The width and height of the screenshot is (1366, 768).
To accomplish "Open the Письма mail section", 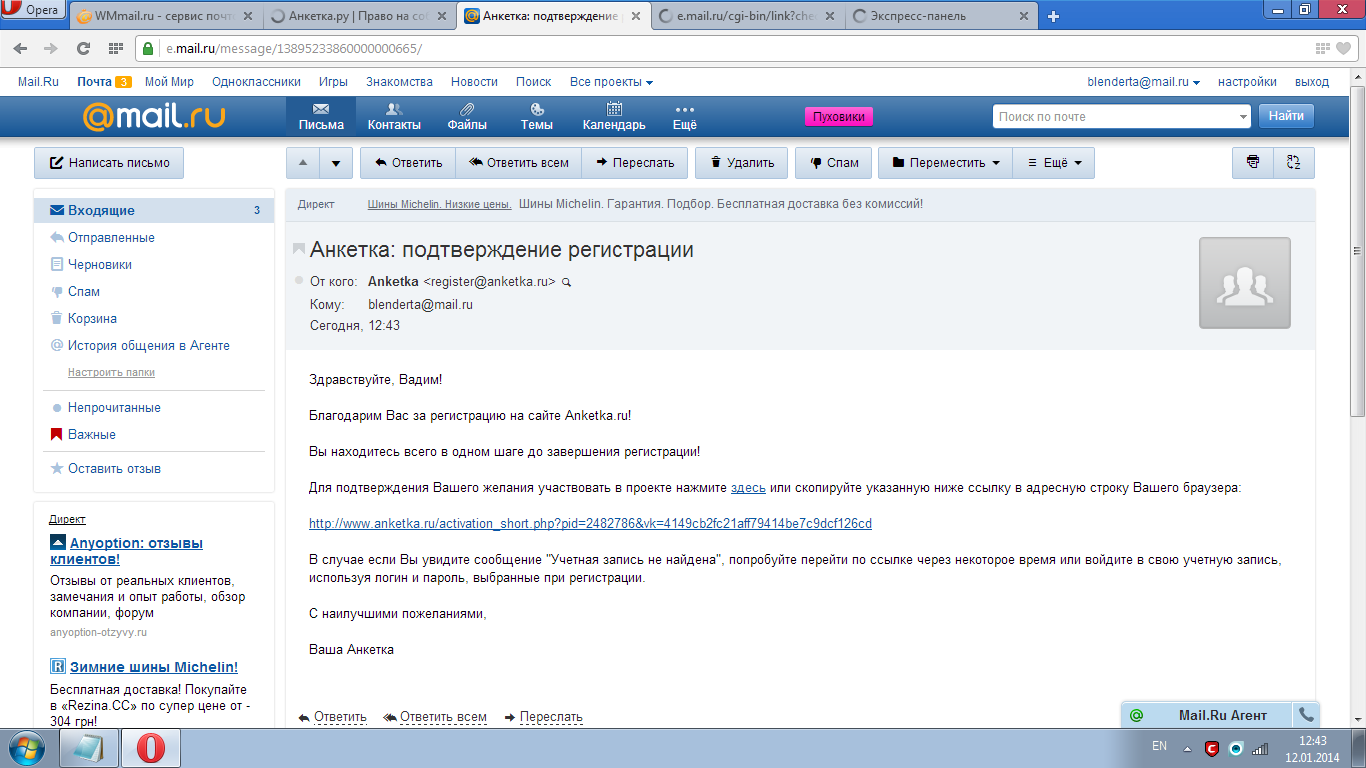I will 321,117.
